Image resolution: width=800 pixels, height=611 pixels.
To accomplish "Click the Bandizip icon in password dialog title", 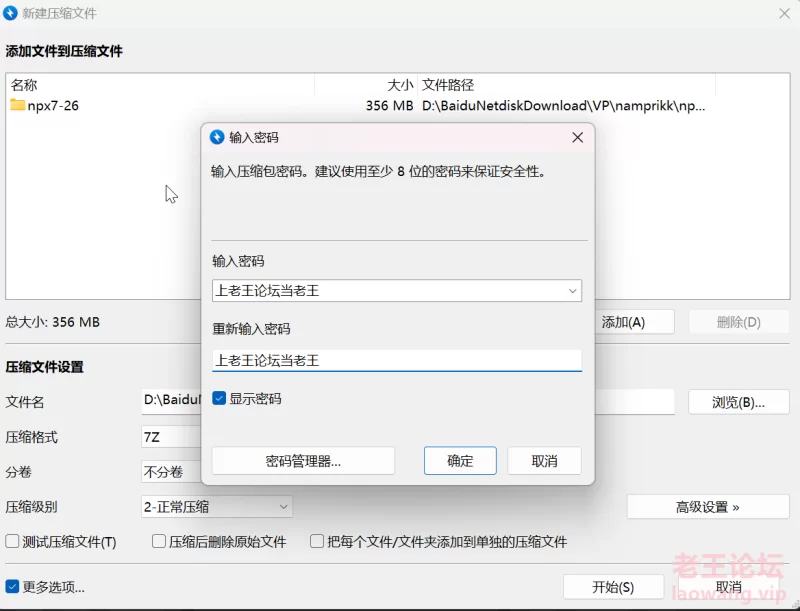I will click(x=217, y=137).
